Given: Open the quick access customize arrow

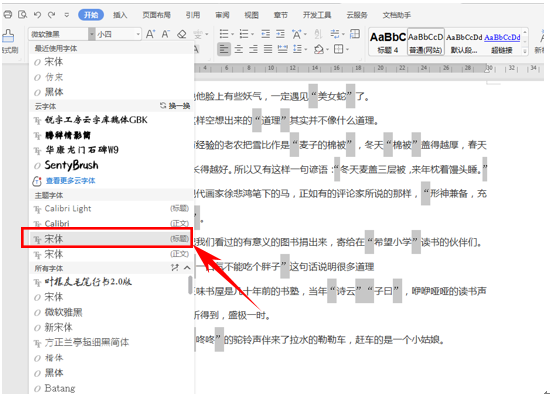Looking at the screenshot, I should coord(66,15).
